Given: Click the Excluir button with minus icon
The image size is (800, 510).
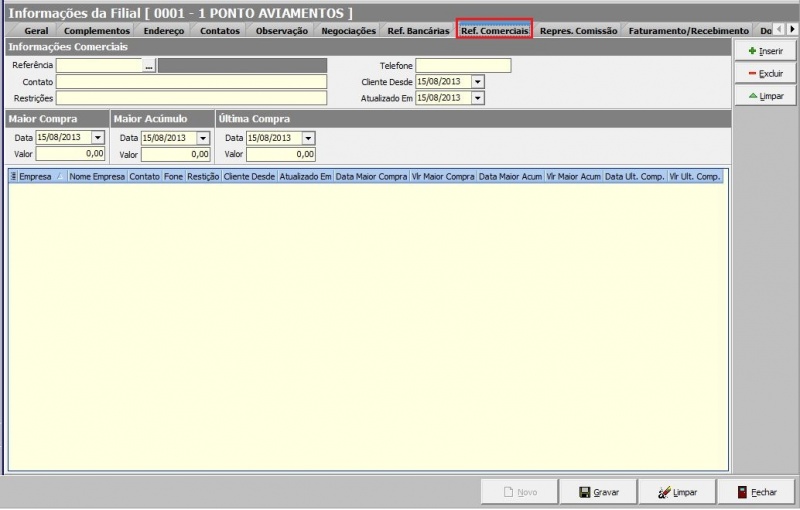Looking at the screenshot, I should pyautogui.click(x=765, y=73).
